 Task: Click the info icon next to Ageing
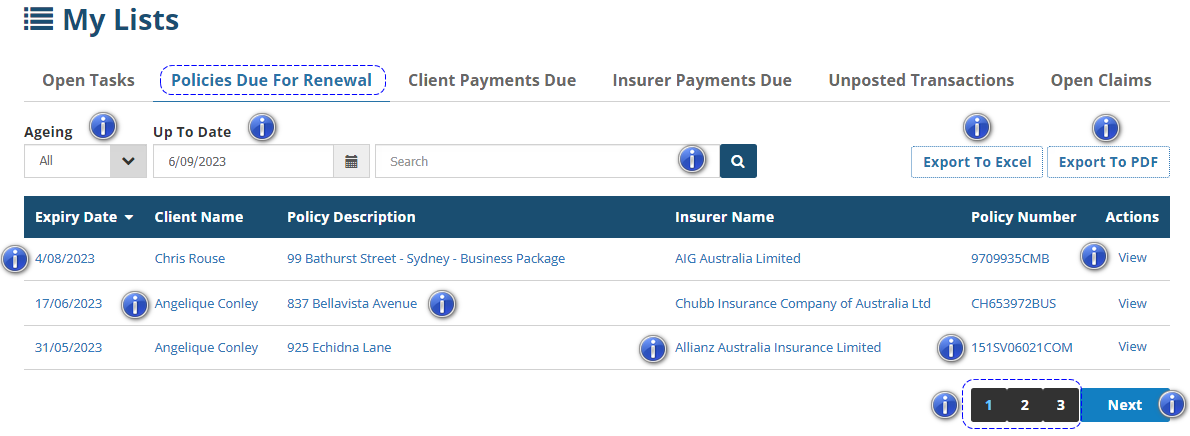pyautogui.click(x=103, y=127)
